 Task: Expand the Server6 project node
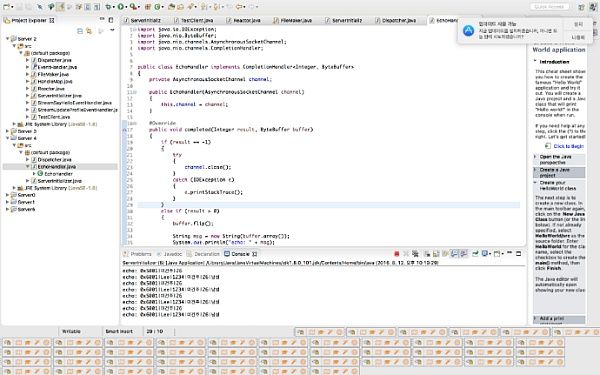pos(7,209)
